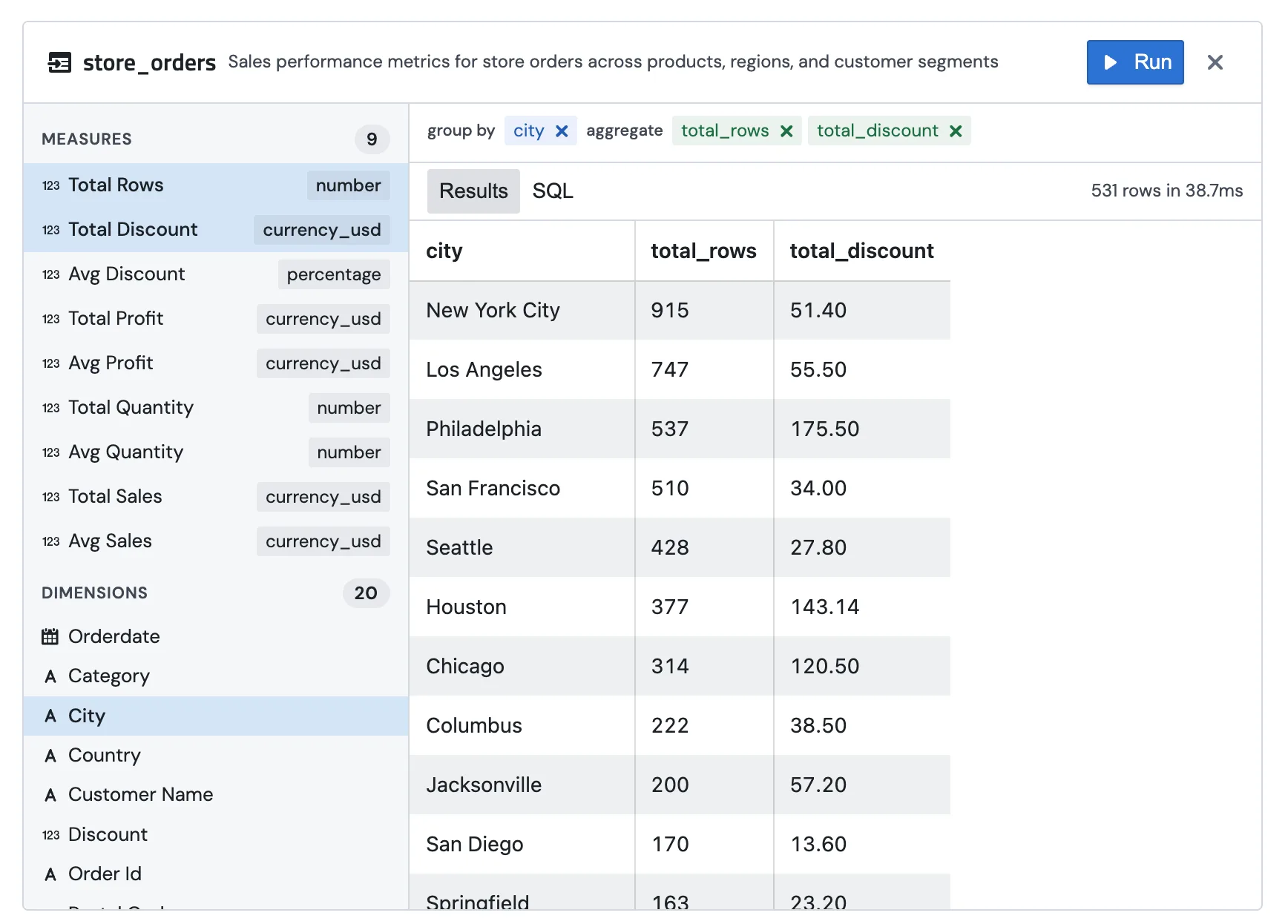Viewport: 1288px width, 924px height.
Task: Click the San Francisco cell
Action: pyautogui.click(x=522, y=488)
